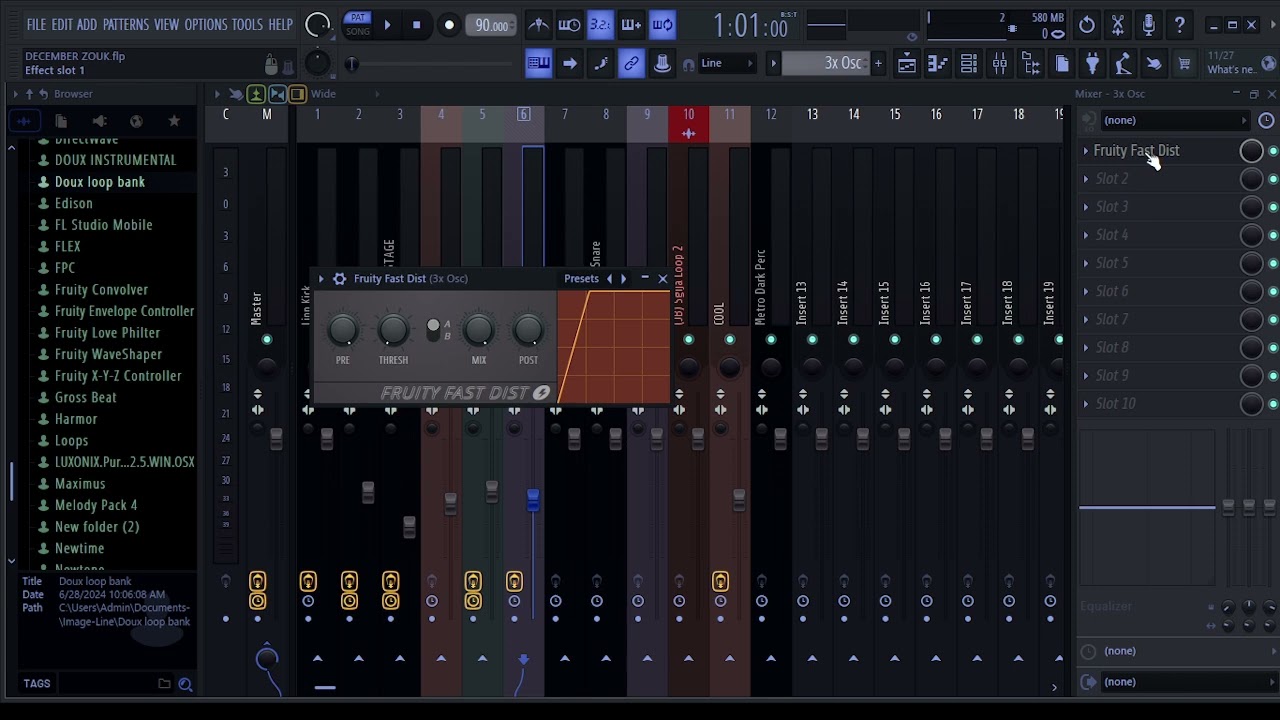Toggle Slot 2 enable knob

[1251, 179]
